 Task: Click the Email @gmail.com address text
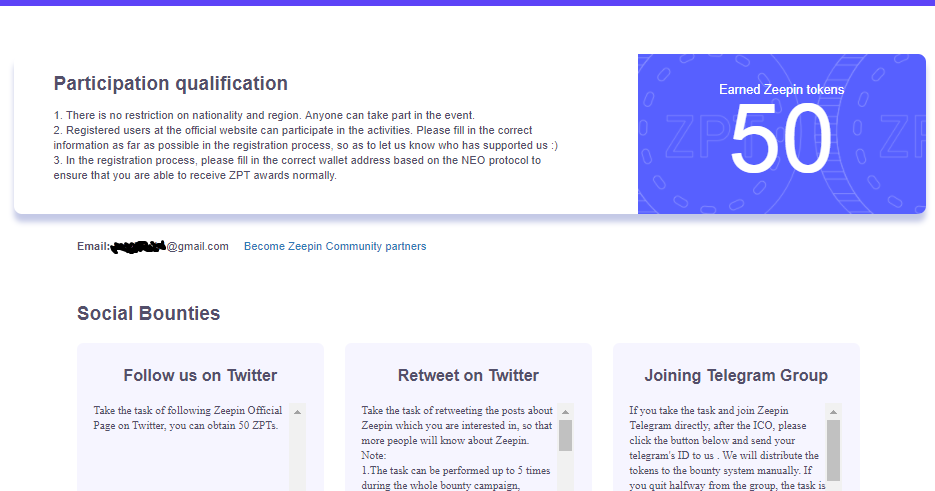pos(153,246)
